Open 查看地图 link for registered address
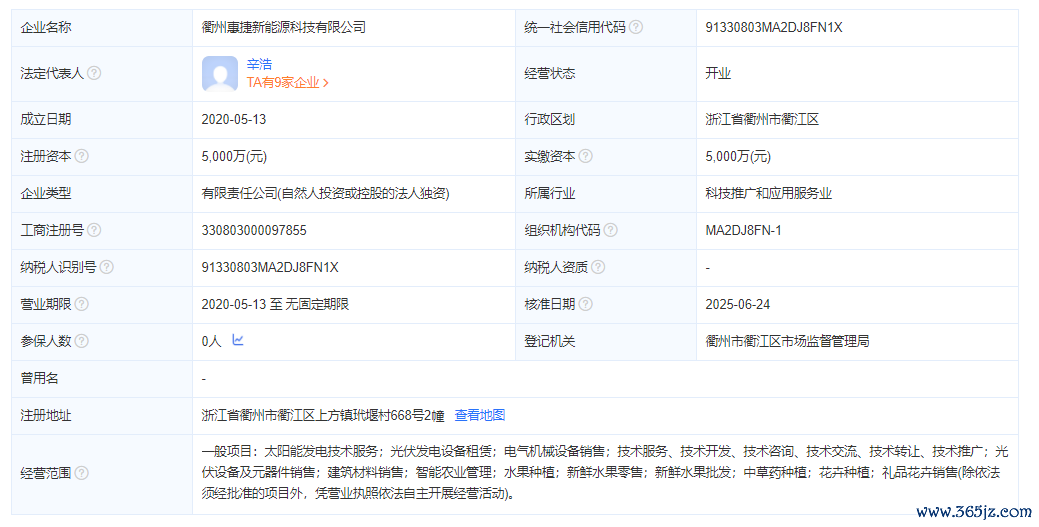This screenshot has height=527, width=1039. [480, 415]
